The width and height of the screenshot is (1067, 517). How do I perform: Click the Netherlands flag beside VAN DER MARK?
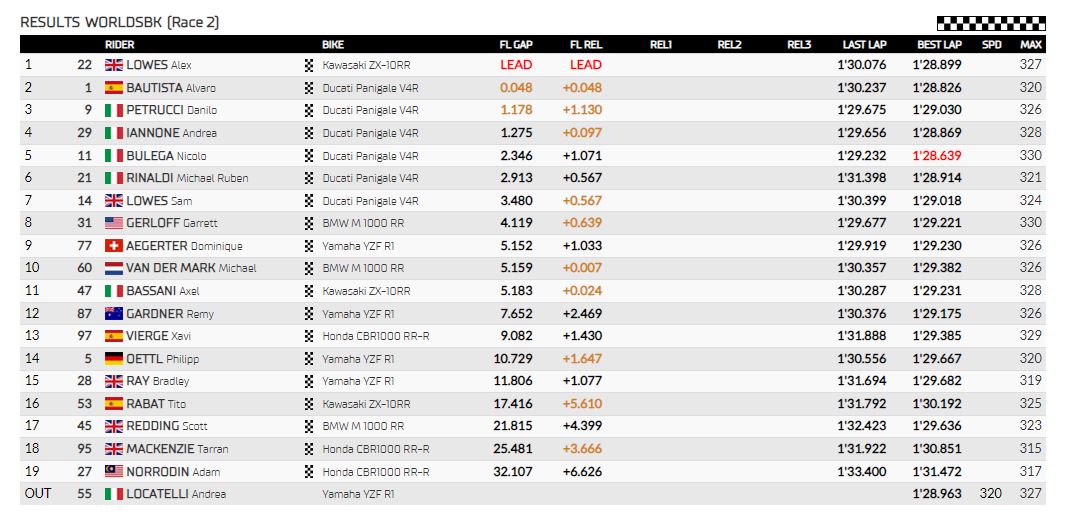tap(114, 268)
